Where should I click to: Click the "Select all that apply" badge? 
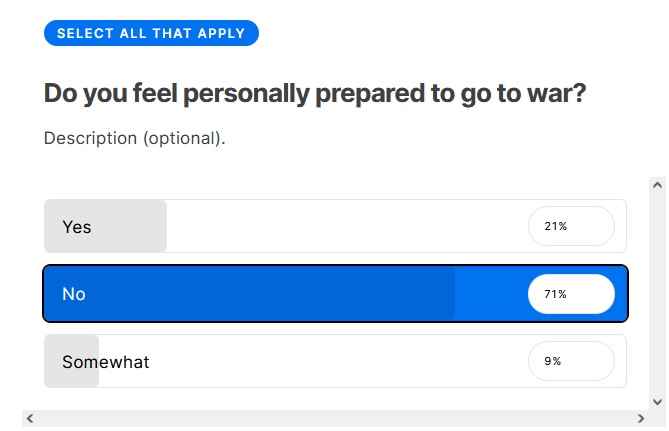point(151,33)
